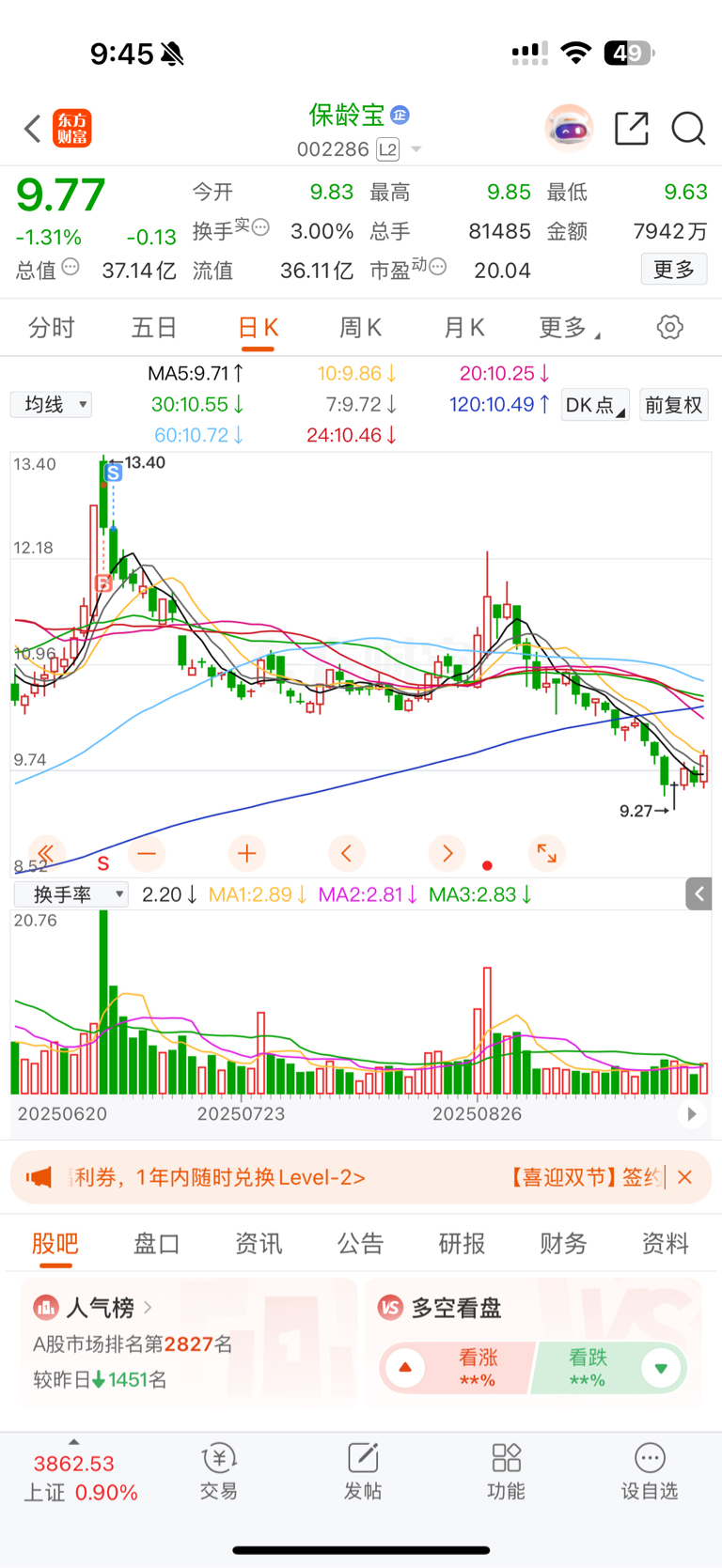722x1568 pixels.
Task: Expand the 上证 index switcher arrow
Action: point(74,1442)
